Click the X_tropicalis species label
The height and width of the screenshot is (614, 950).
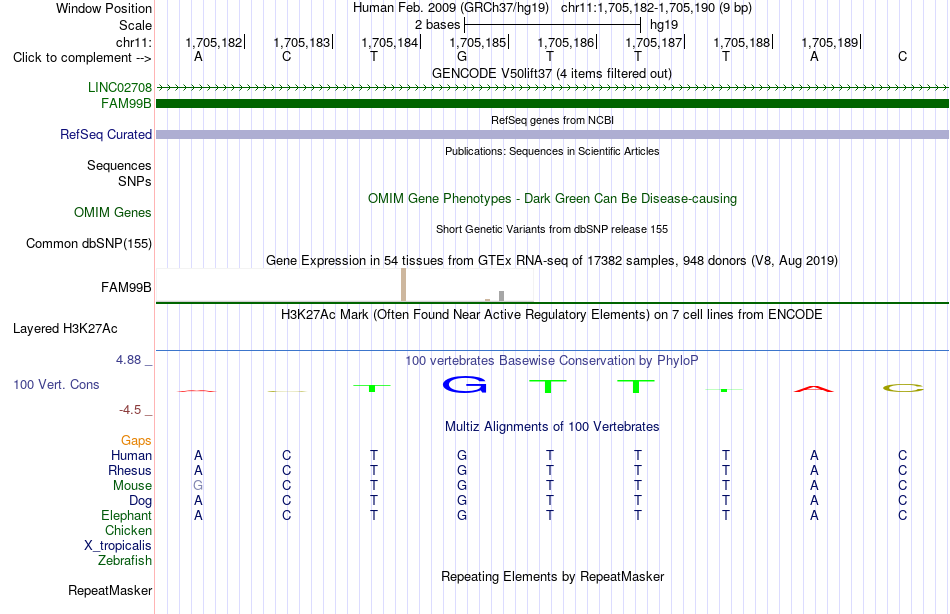point(118,546)
